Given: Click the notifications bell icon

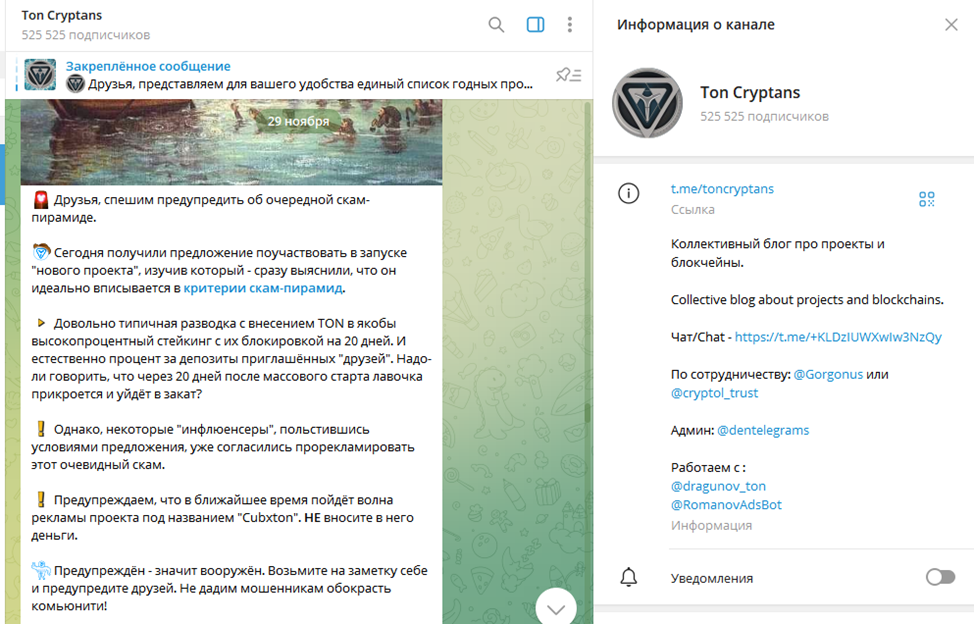Looking at the screenshot, I should click(629, 577).
